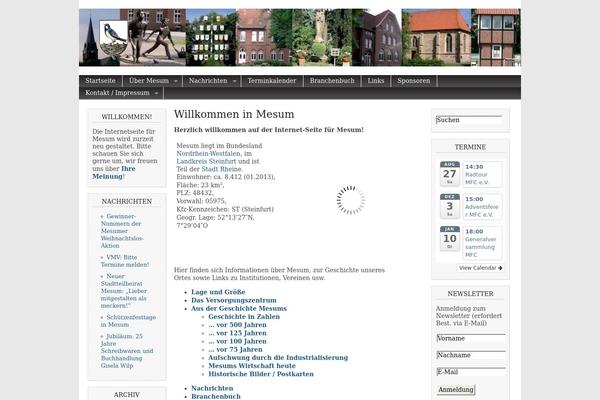Click the Willkommen in Mesum heading
600x400 pixels.
coord(234,114)
